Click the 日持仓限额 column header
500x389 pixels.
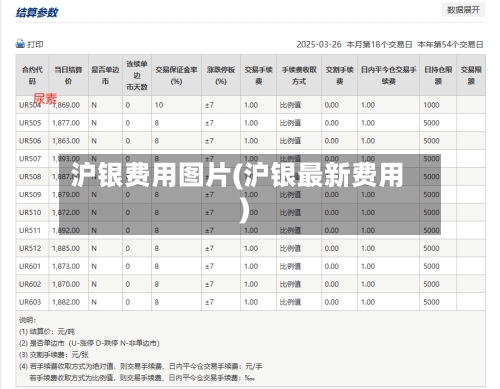(x=438, y=75)
